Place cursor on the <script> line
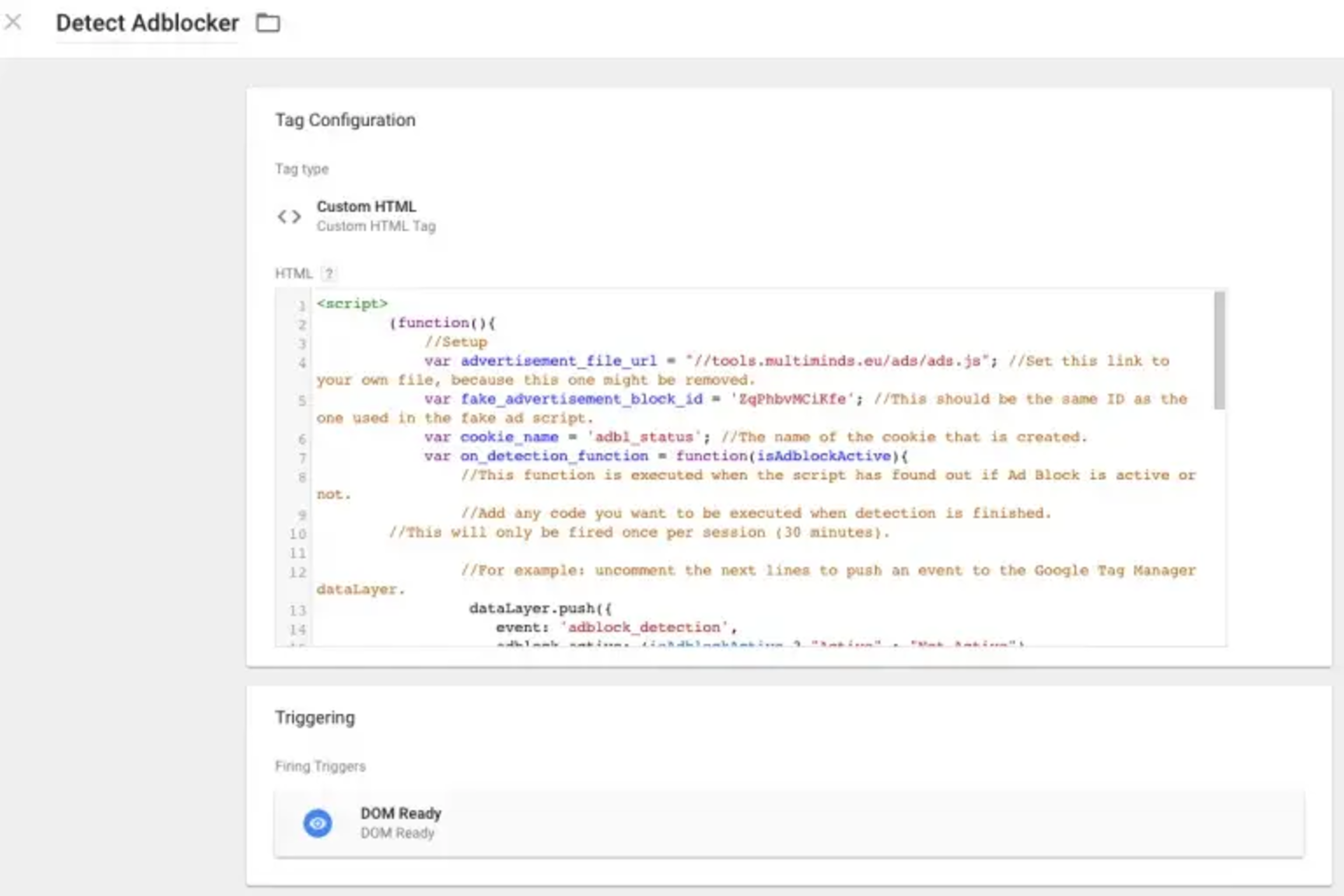This screenshot has width=1344, height=896. click(352, 304)
